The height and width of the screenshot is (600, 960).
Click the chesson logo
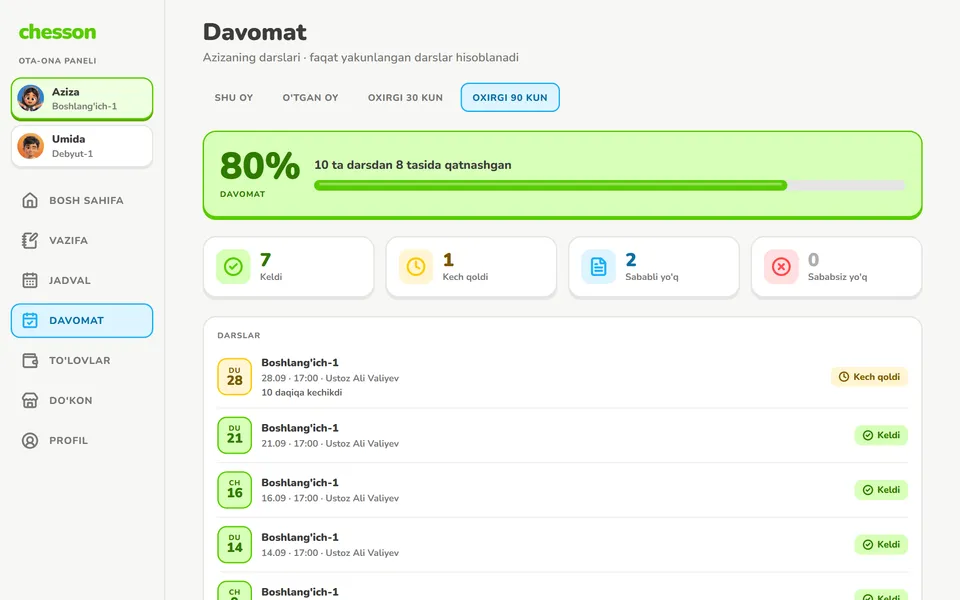(58, 32)
